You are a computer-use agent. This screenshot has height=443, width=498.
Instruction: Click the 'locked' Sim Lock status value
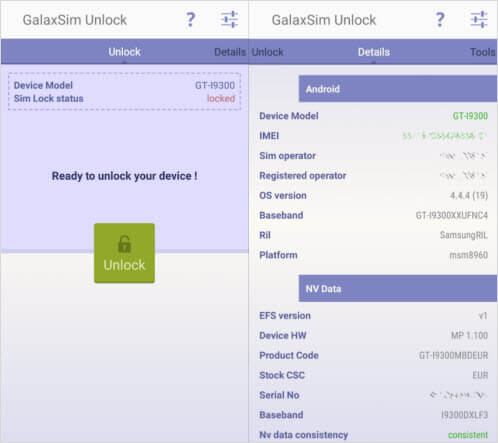(x=221, y=98)
